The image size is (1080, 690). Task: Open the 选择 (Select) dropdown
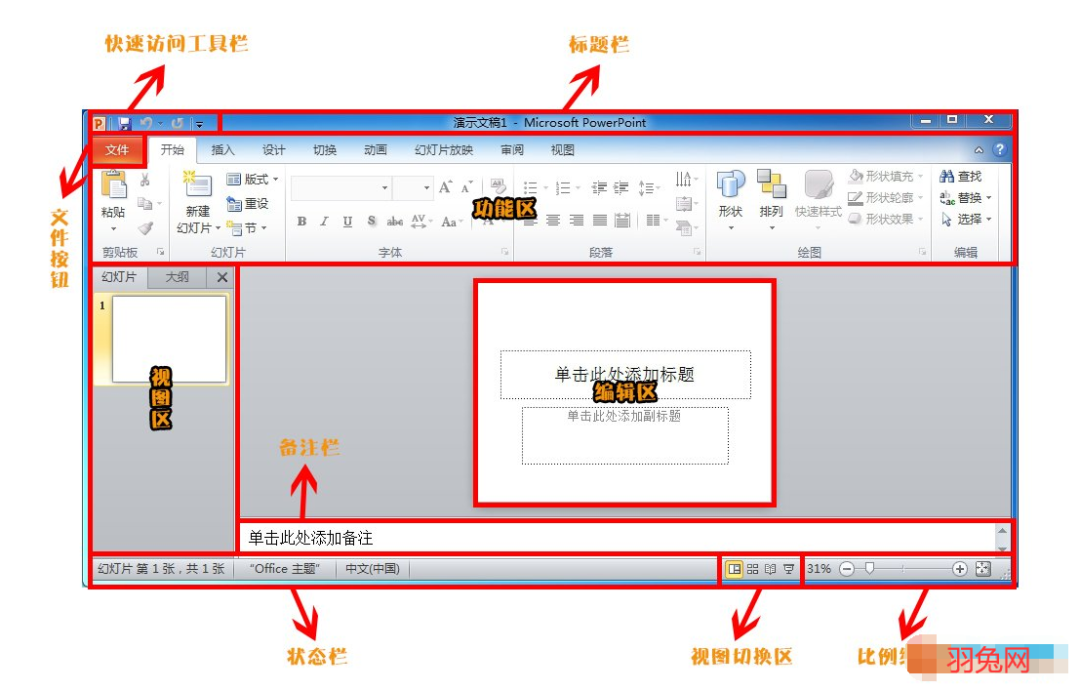pos(964,220)
